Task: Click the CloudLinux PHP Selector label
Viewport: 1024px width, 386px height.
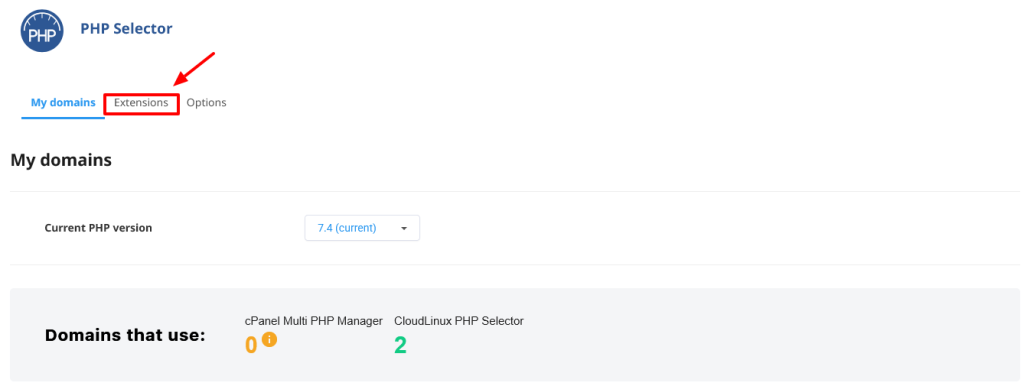Action: pyautogui.click(x=459, y=321)
